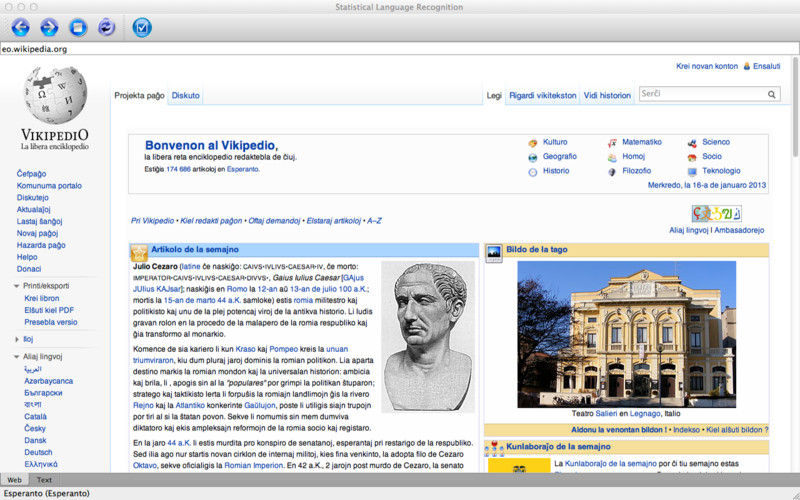Viewport: 800px width, 500px height.
Task: Click the Merkredo, la 16-a de januaro 2013 date
Action: pos(707,185)
